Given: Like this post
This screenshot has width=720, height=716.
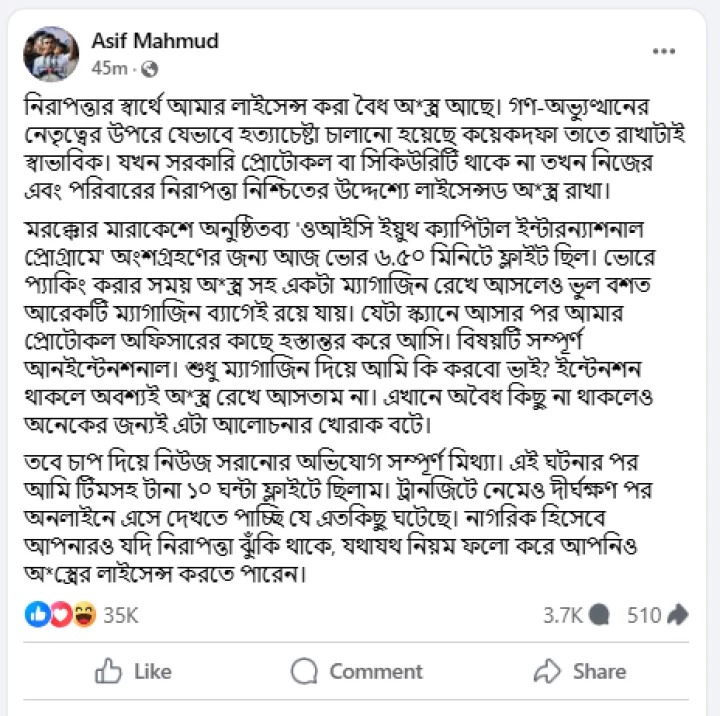Looking at the screenshot, I should click(x=133, y=671).
